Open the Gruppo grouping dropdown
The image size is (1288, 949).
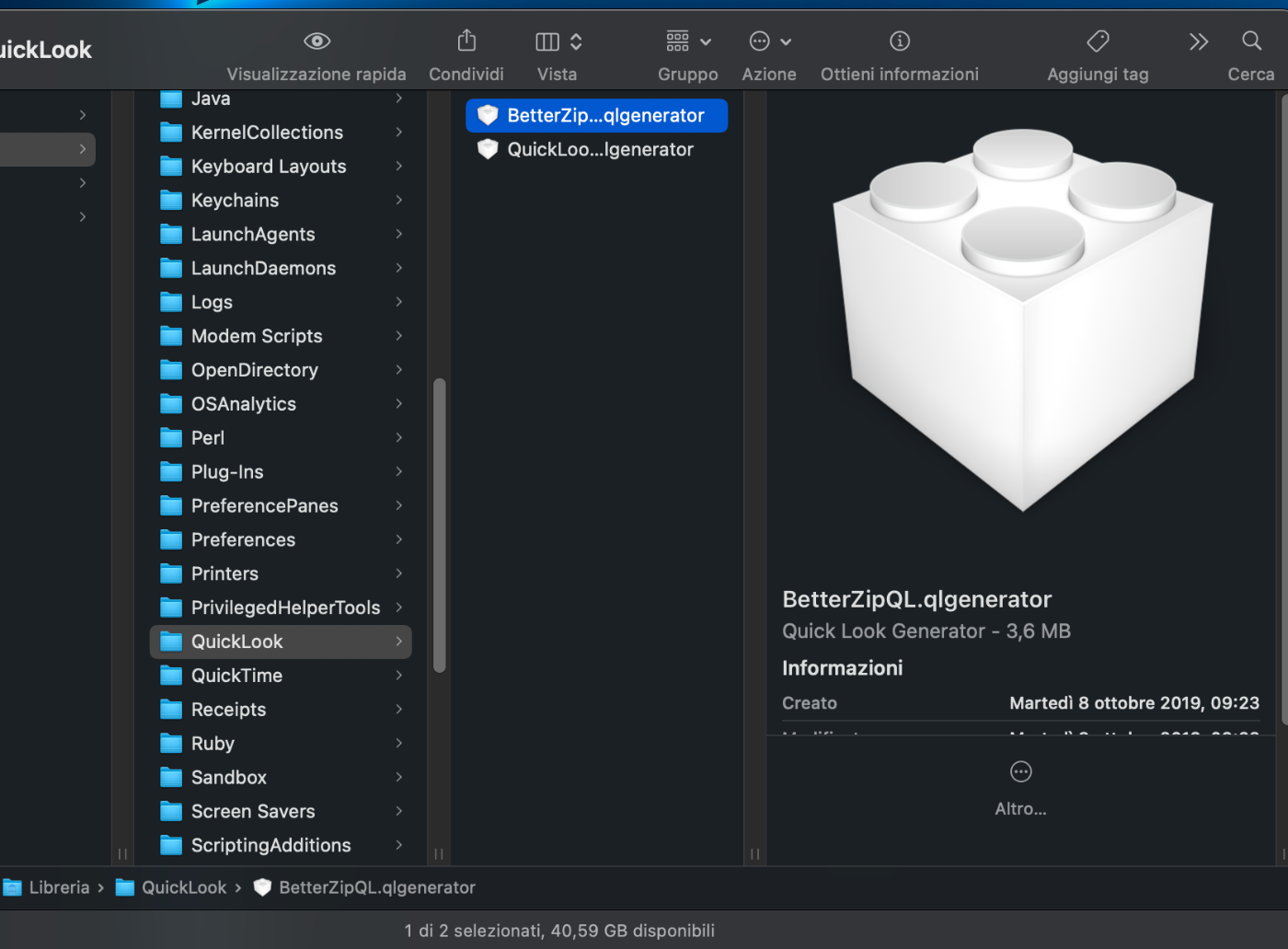(688, 41)
